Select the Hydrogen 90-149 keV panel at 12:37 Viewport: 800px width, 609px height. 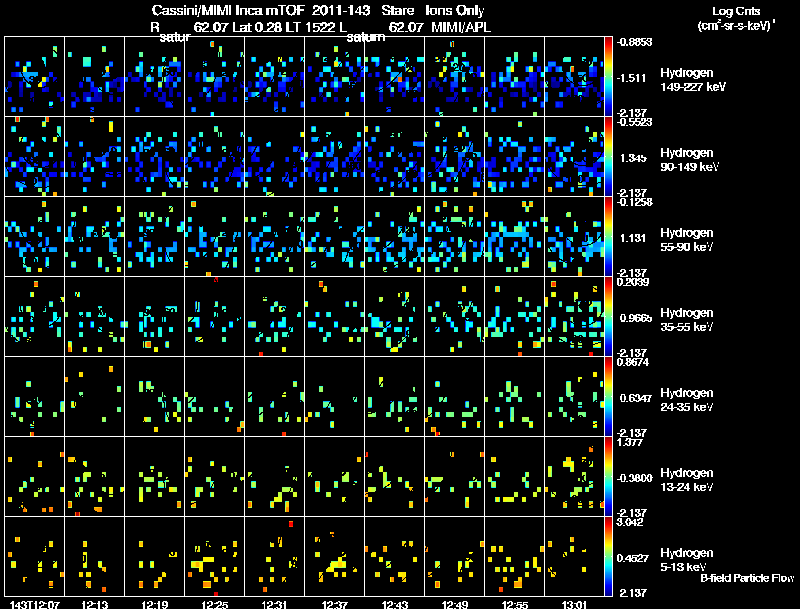[334, 157]
